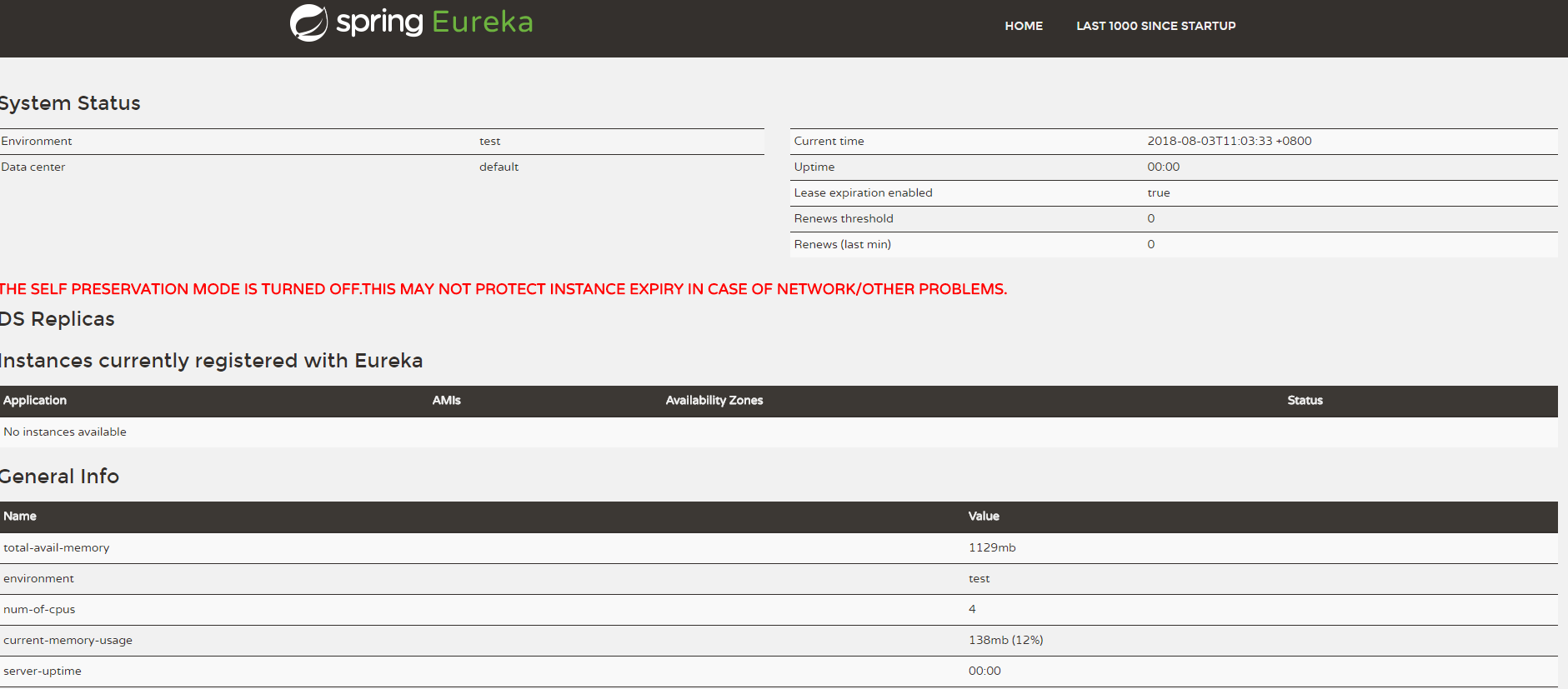Click the 'spring Eureka' brand text
1568x689 pixels.
[x=434, y=22]
